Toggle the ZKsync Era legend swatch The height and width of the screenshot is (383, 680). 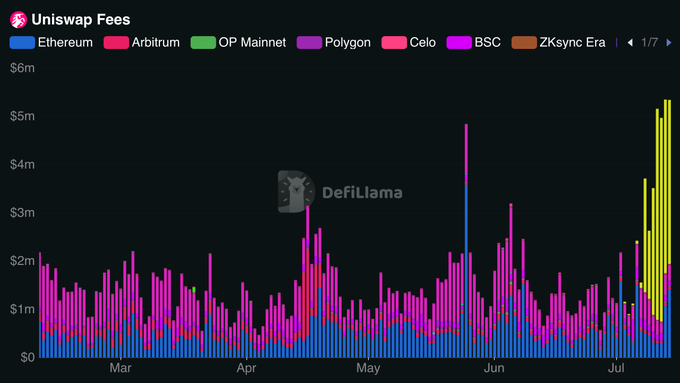[x=524, y=43]
